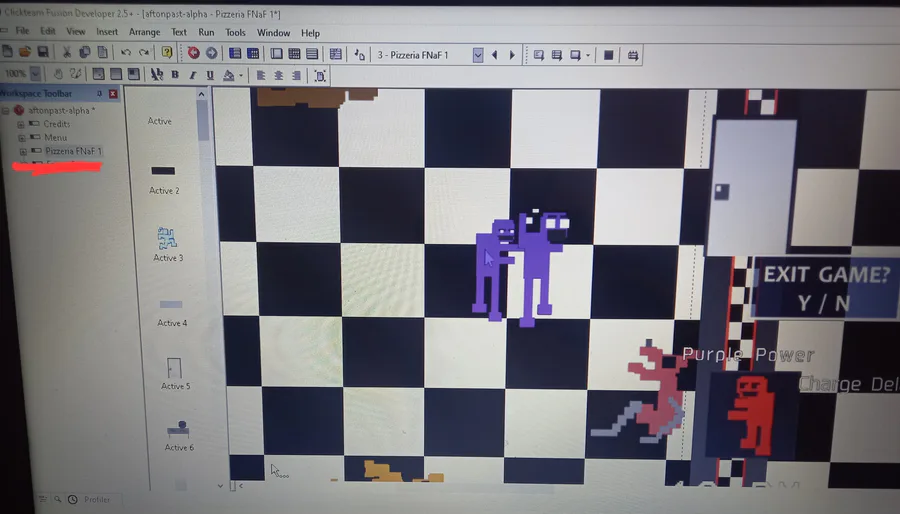Image resolution: width=900 pixels, height=514 pixels.
Task: Select the Pizzeria FNaF 1 frame in workspace
Action: 73,151
